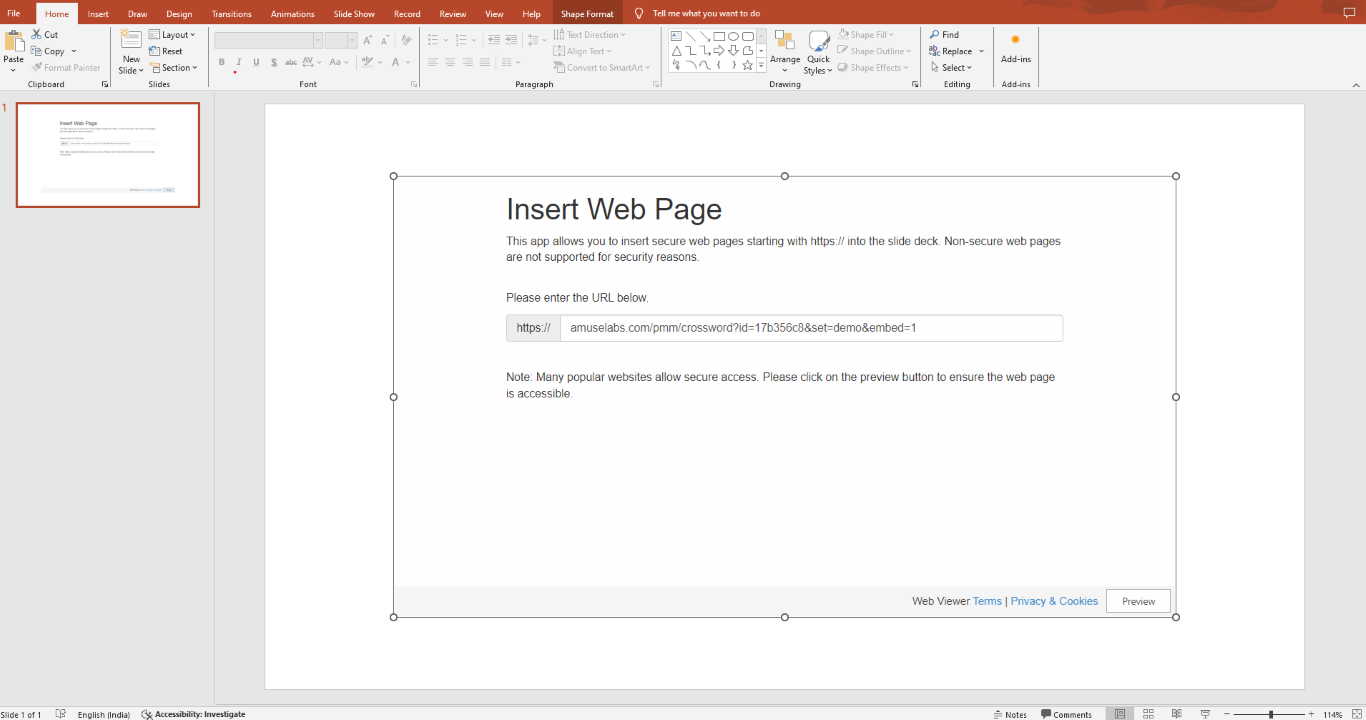Open Comments from the status bar

1067,714
